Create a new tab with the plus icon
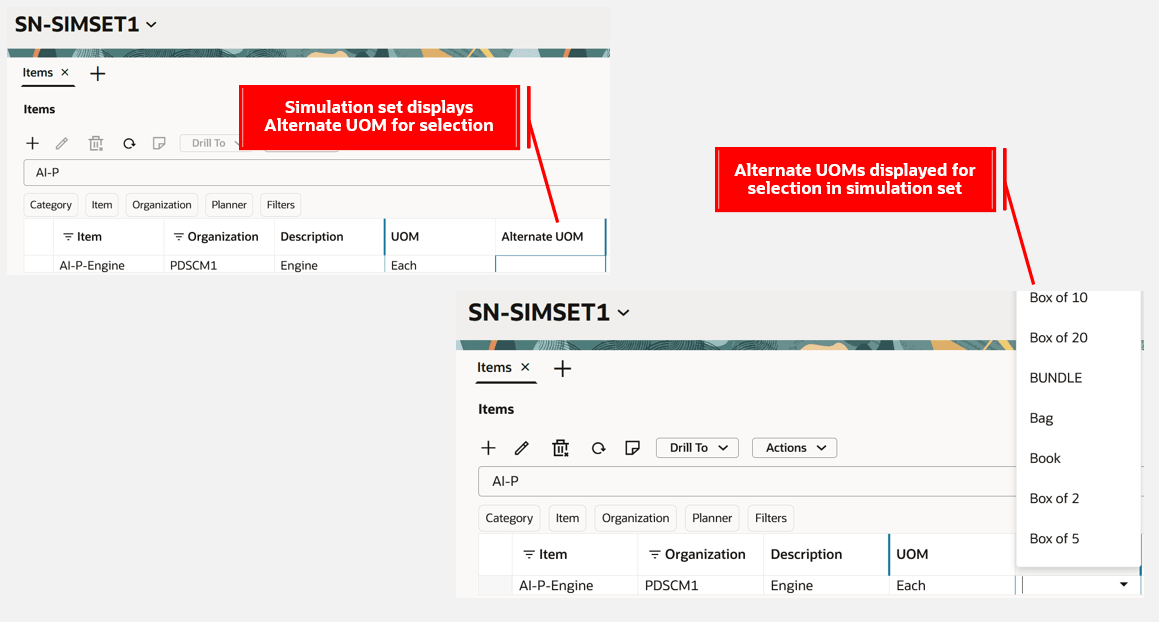This screenshot has width=1159, height=622. point(562,368)
